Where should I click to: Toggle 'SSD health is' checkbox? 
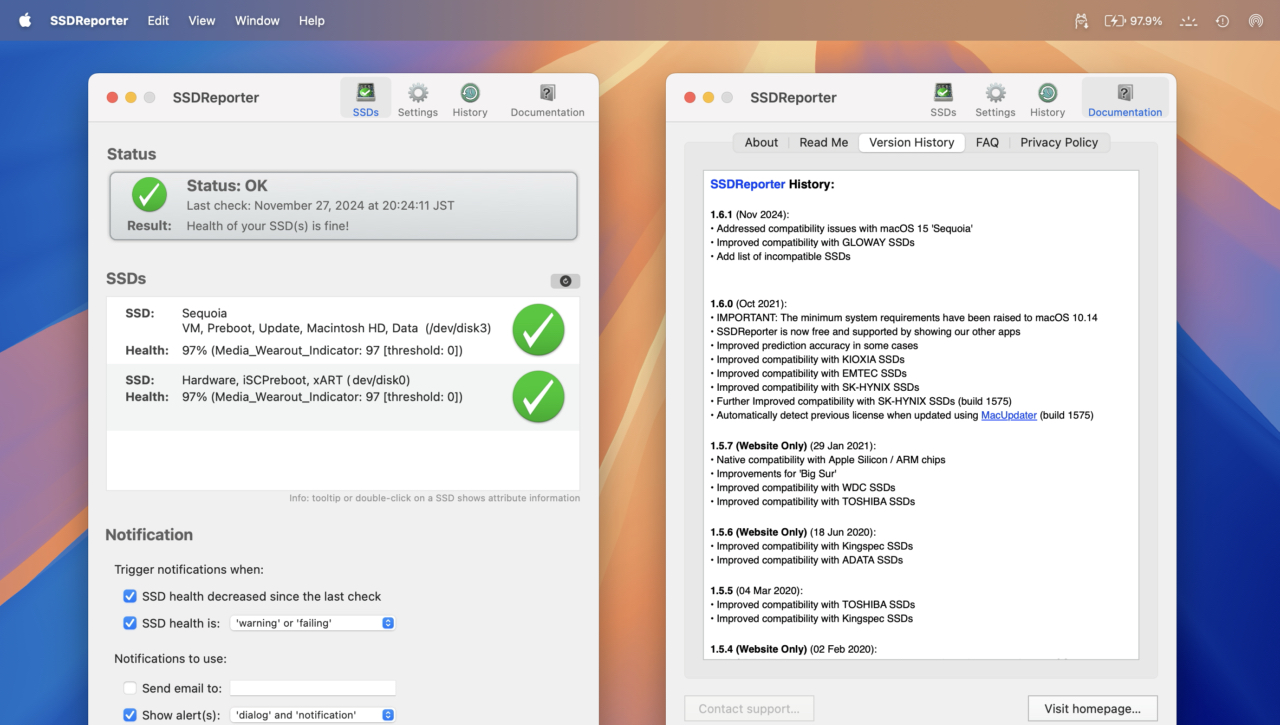[130, 623]
